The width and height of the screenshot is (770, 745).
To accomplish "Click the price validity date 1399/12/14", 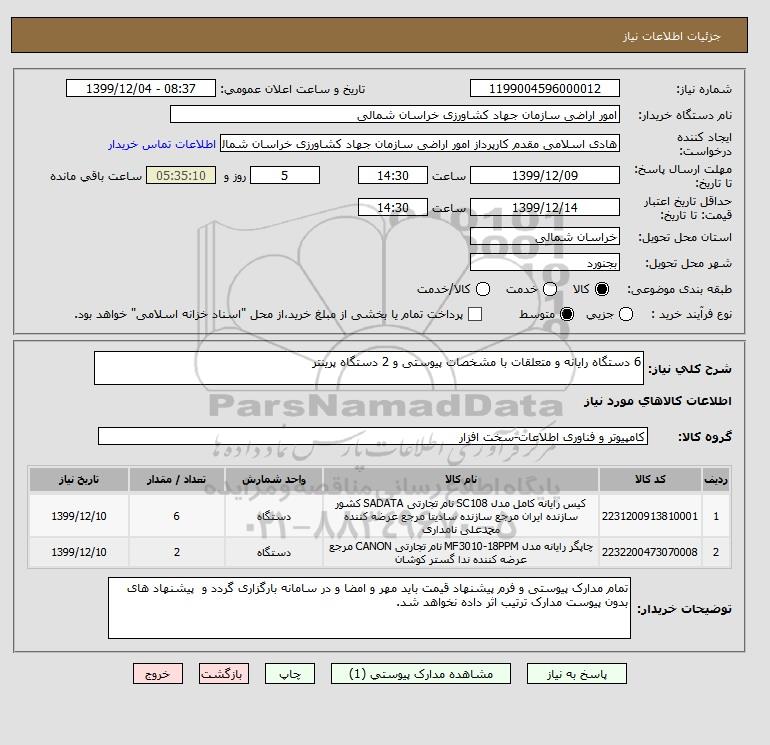I will [x=545, y=207].
